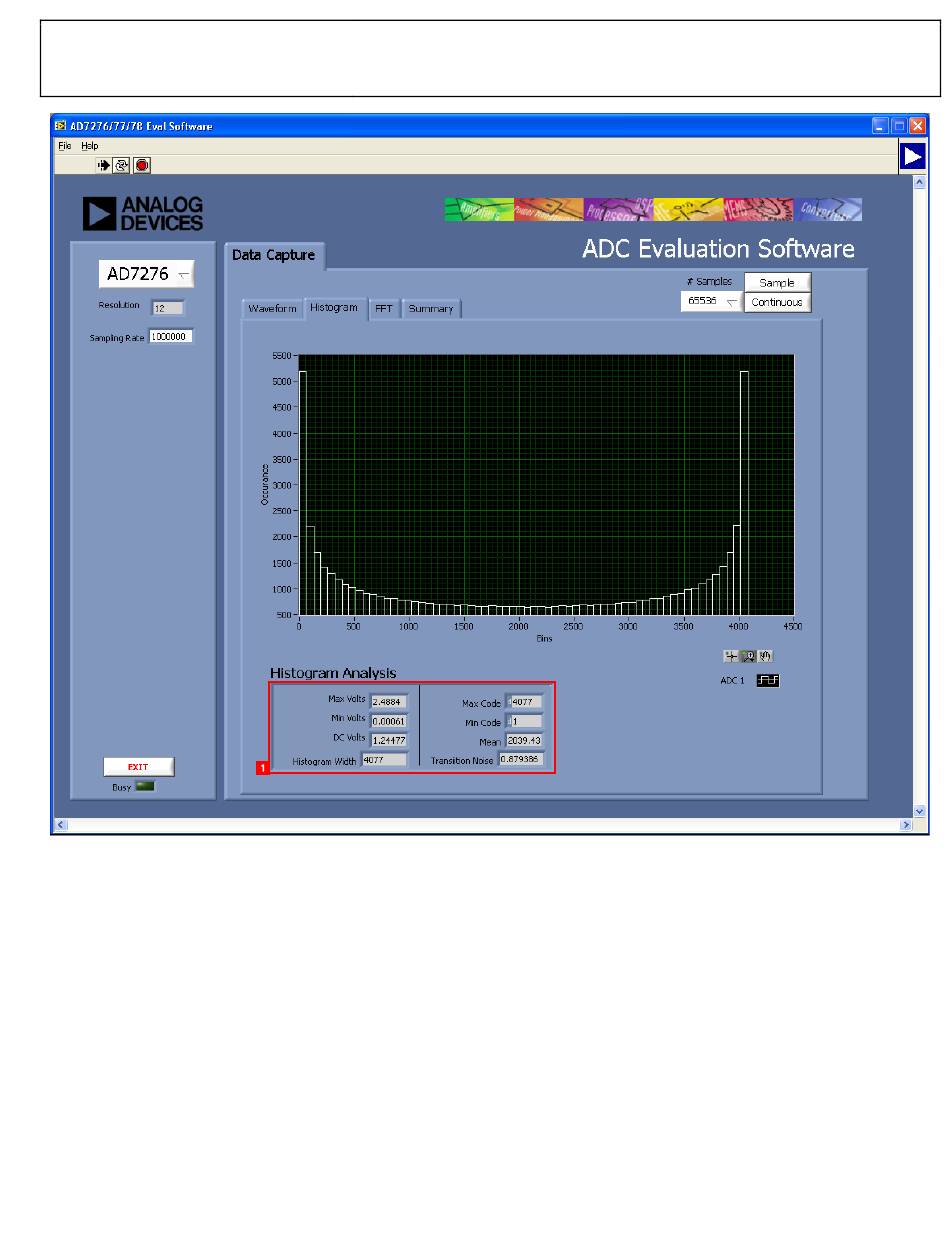Click the Min Volts value field
Screen dimensions: 950x1254
(x=389, y=721)
